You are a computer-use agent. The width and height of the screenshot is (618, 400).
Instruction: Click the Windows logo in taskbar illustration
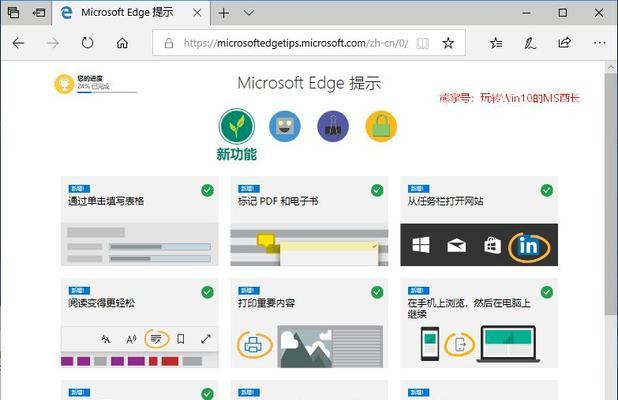point(421,245)
